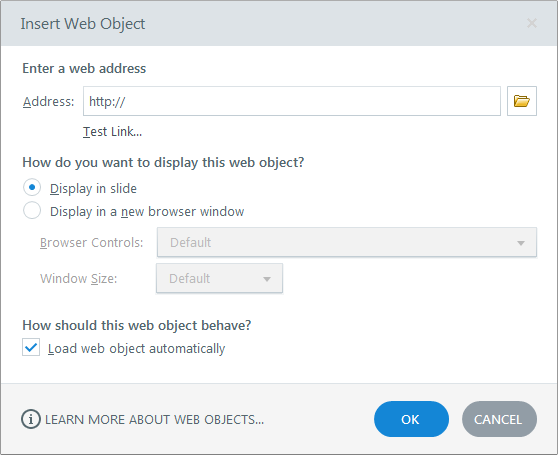Click the Window Size dropdown arrow
558x455 pixels.
(267, 279)
